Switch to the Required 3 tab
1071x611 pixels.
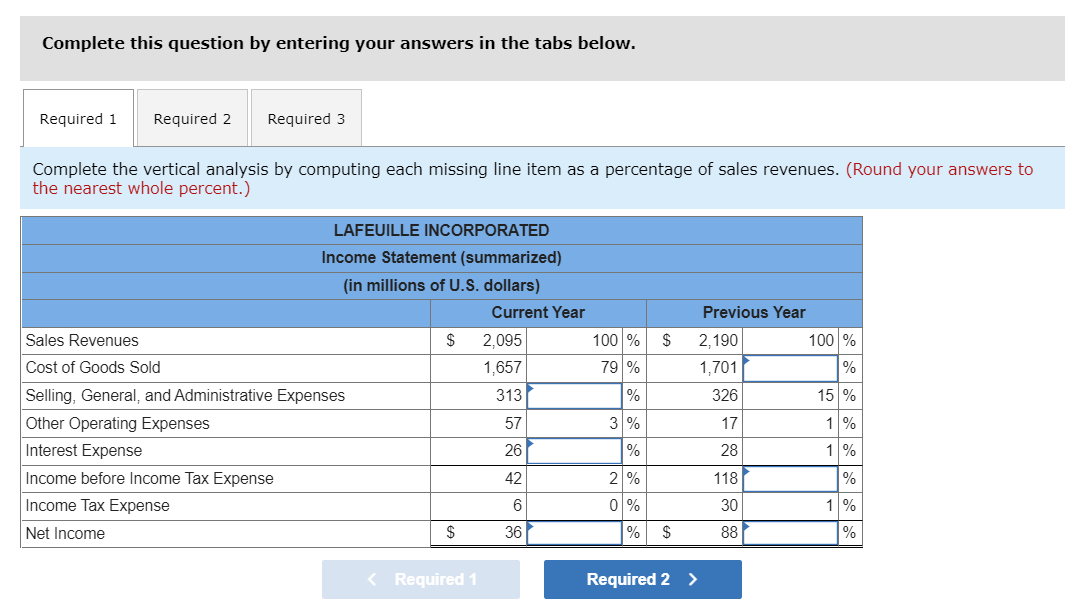coord(307,118)
